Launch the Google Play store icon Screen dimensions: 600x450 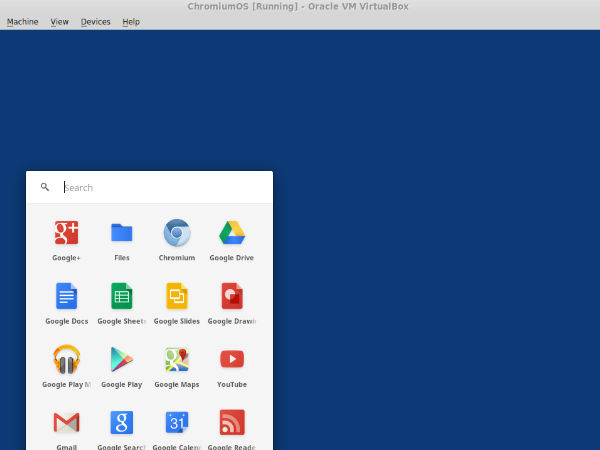[x=122, y=359]
